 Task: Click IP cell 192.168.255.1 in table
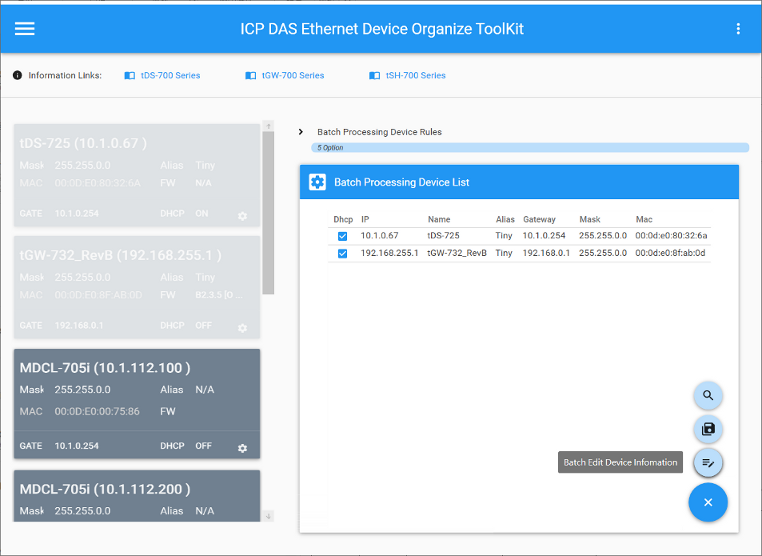click(x=389, y=253)
